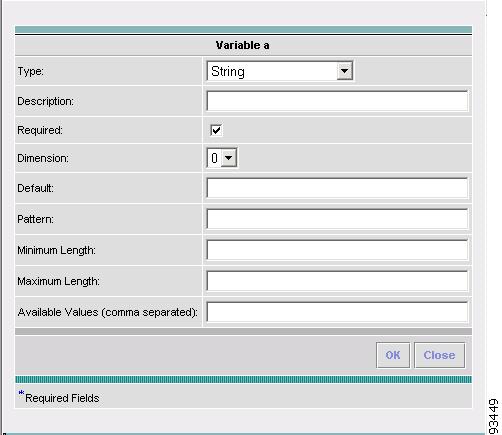Focus the Description text field

pyautogui.click(x=337, y=101)
